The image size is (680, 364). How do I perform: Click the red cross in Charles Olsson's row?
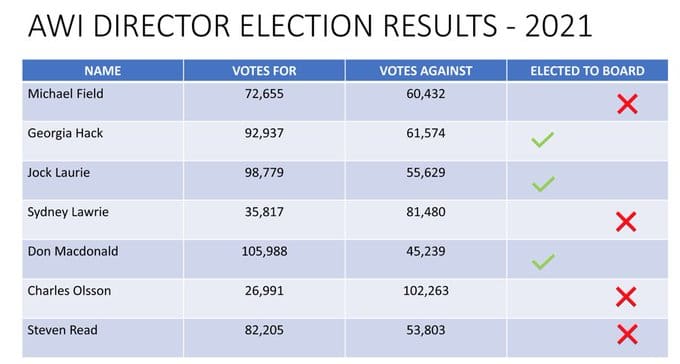pos(626,297)
